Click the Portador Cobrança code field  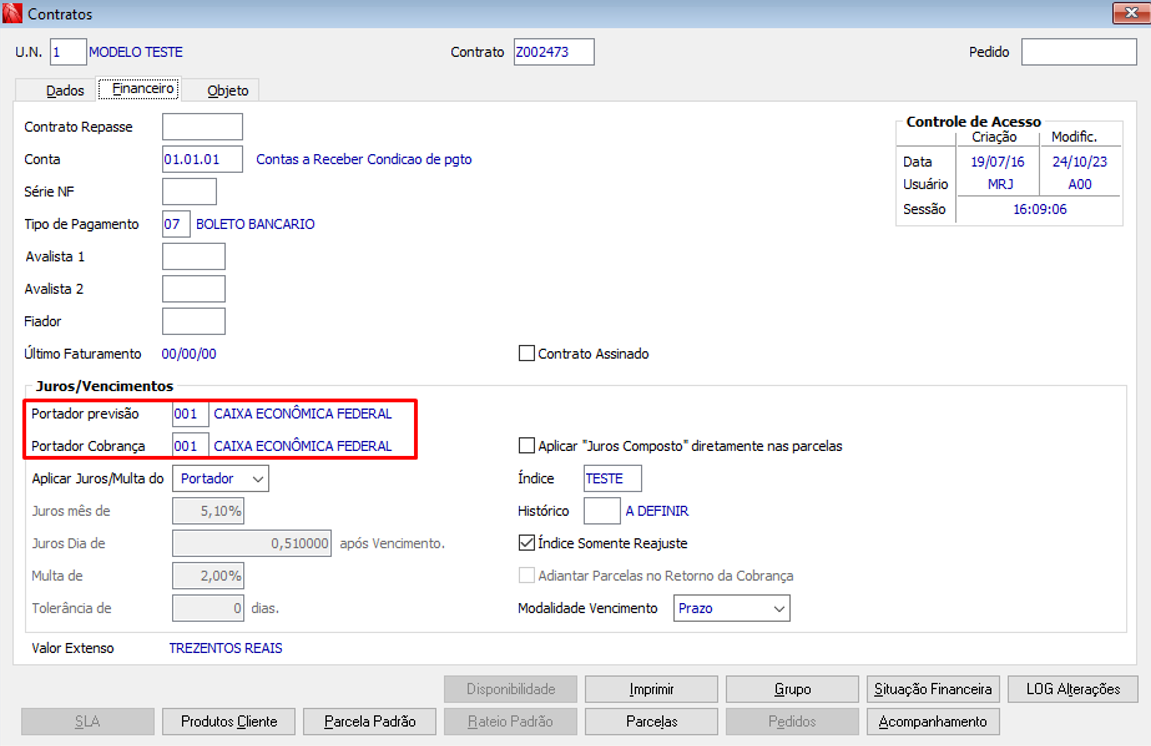pos(190,446)
